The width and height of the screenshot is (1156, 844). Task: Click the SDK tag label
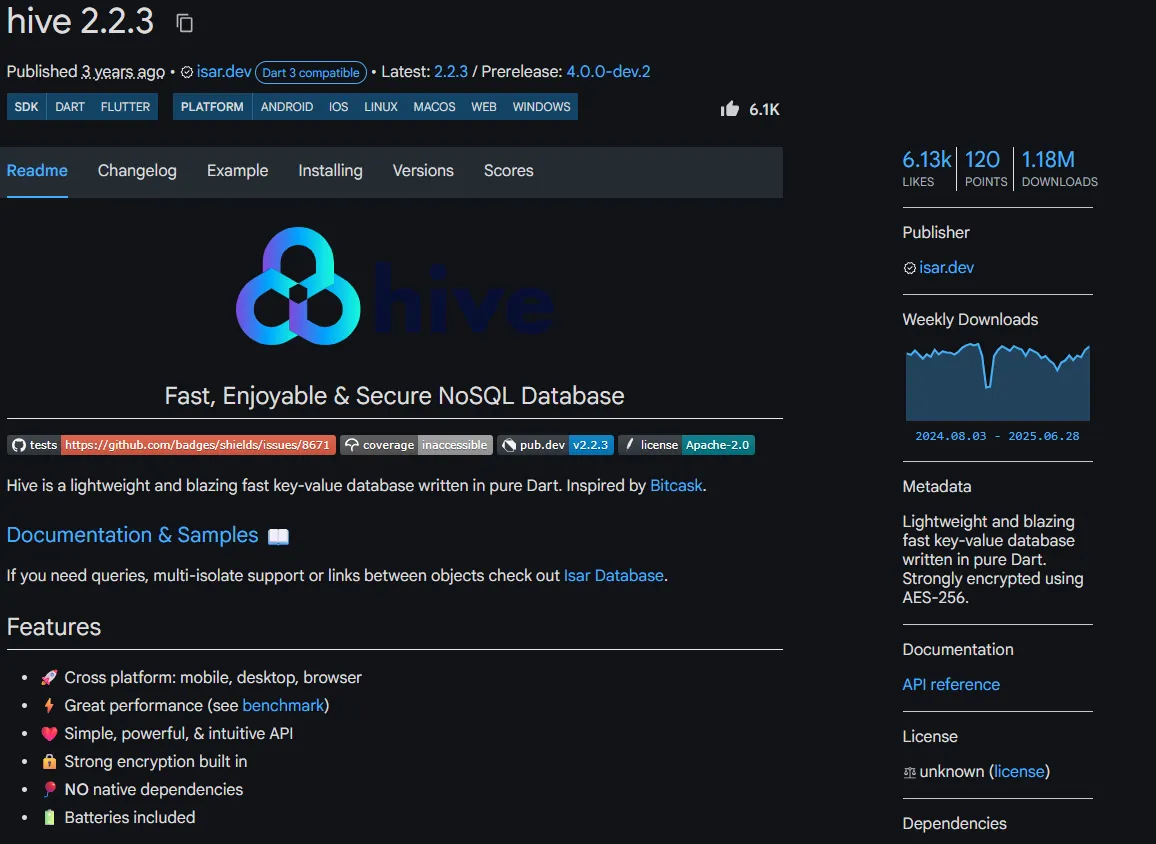(27, 107)
